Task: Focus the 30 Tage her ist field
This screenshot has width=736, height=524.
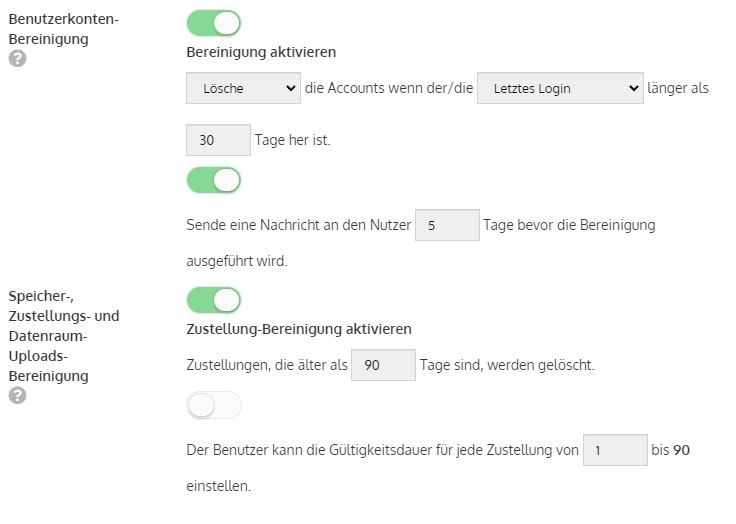Action: (x=218, y=140)
